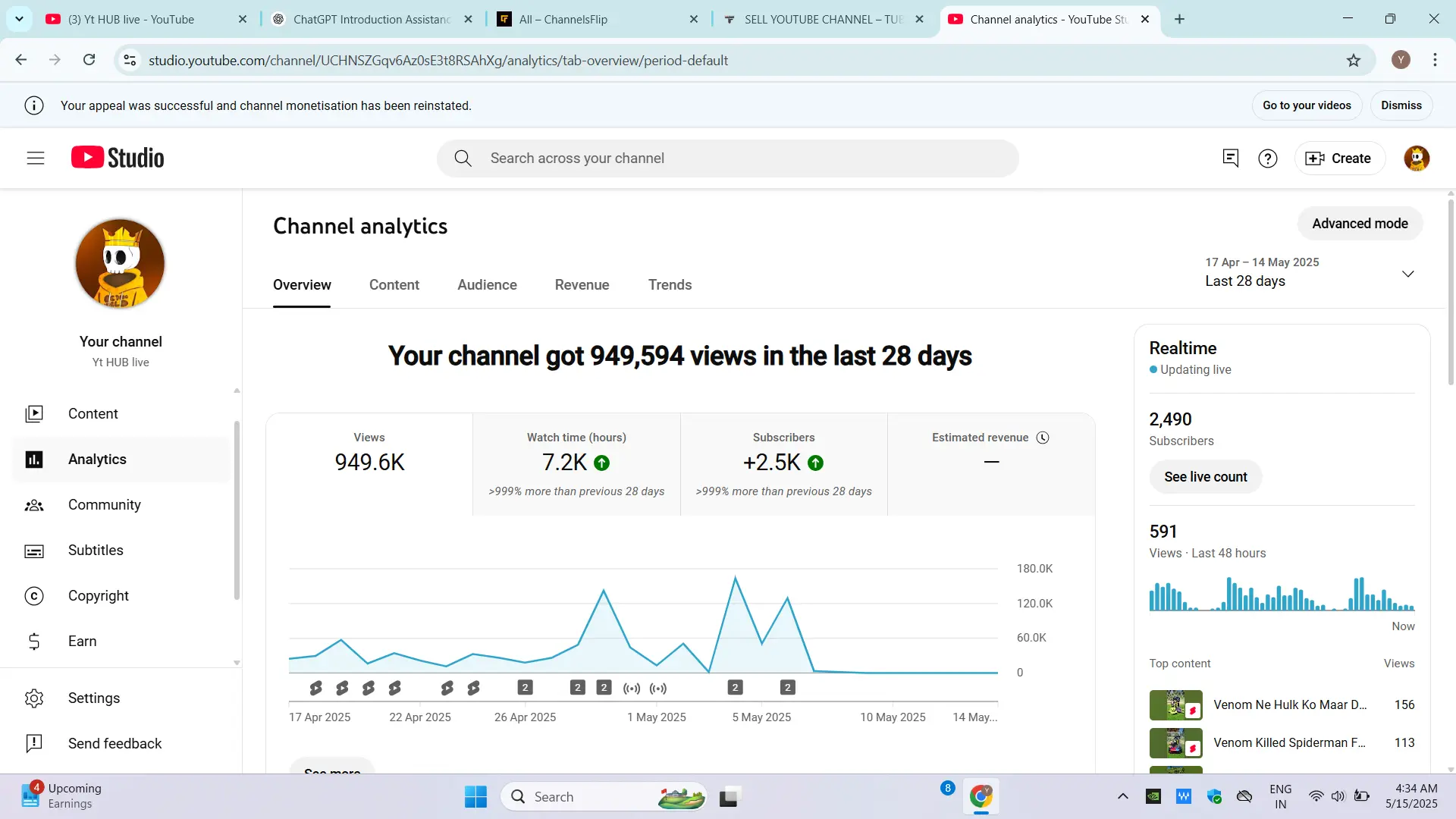Click the first live stream marker on timeline
The image size is (1456, 819).
[632, 689]
